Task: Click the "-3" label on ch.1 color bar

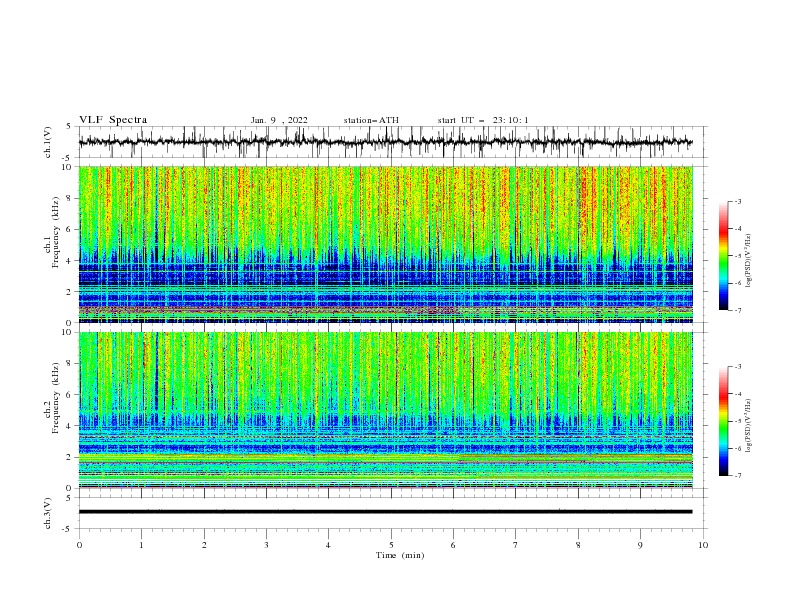Action: pyautogui.click(x=738, y=201)
